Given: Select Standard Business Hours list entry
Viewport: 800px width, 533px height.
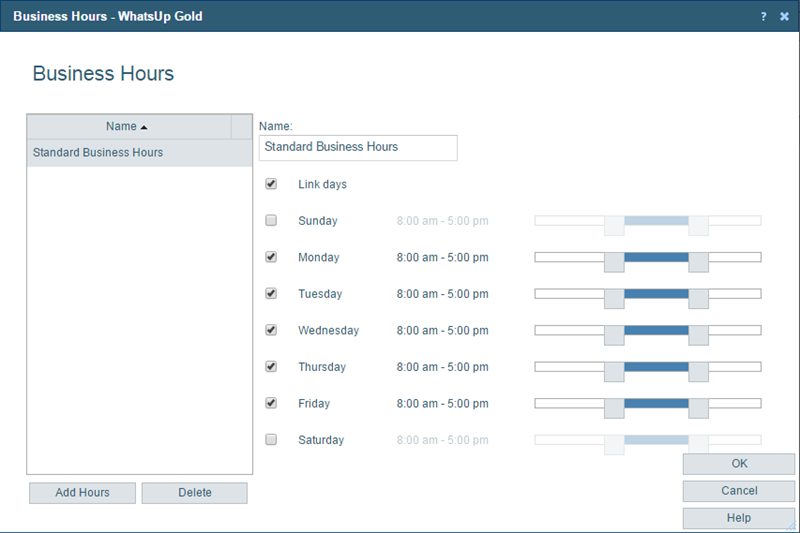Looking at the screenshot, I should click(98, 153).
